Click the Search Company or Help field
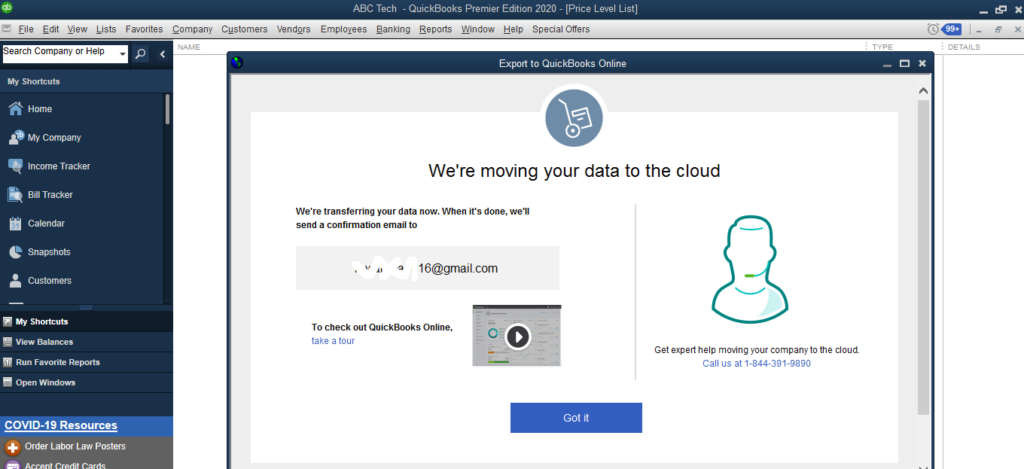 60,55
